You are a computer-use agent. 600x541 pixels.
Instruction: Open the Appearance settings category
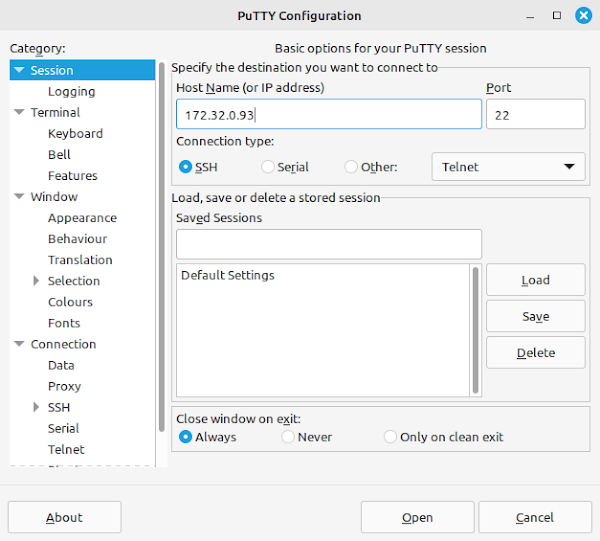[x=82, y=218]
